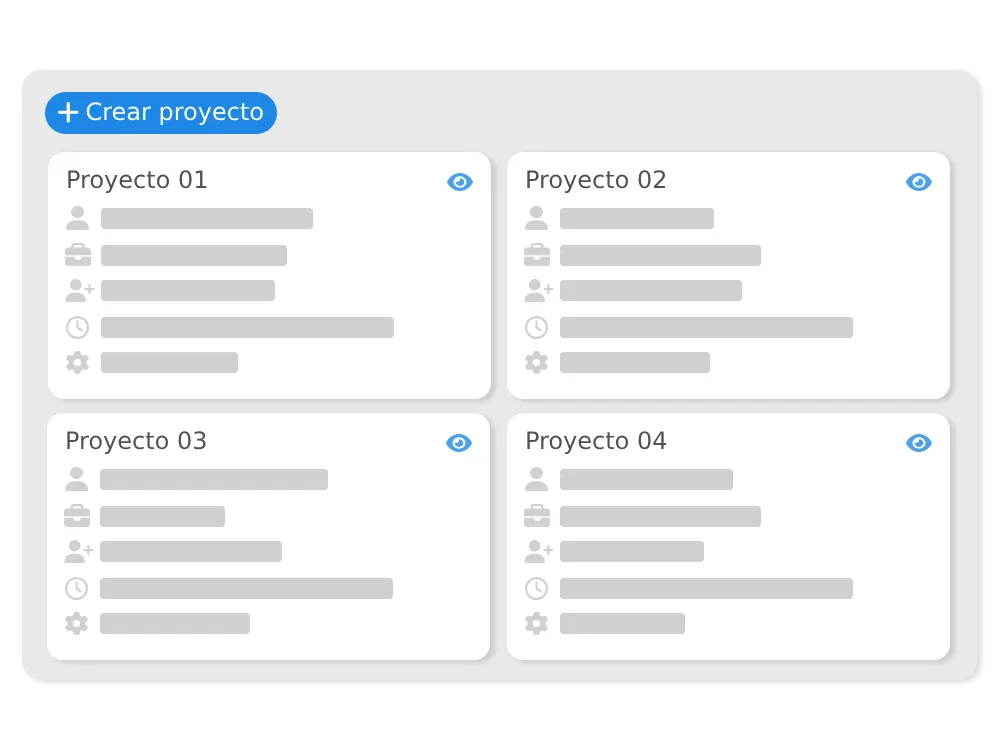This screenshot has width=1000, height=750.
Task: Click the clock icon in Proyecto 04
Action: (x=536, y=588)
